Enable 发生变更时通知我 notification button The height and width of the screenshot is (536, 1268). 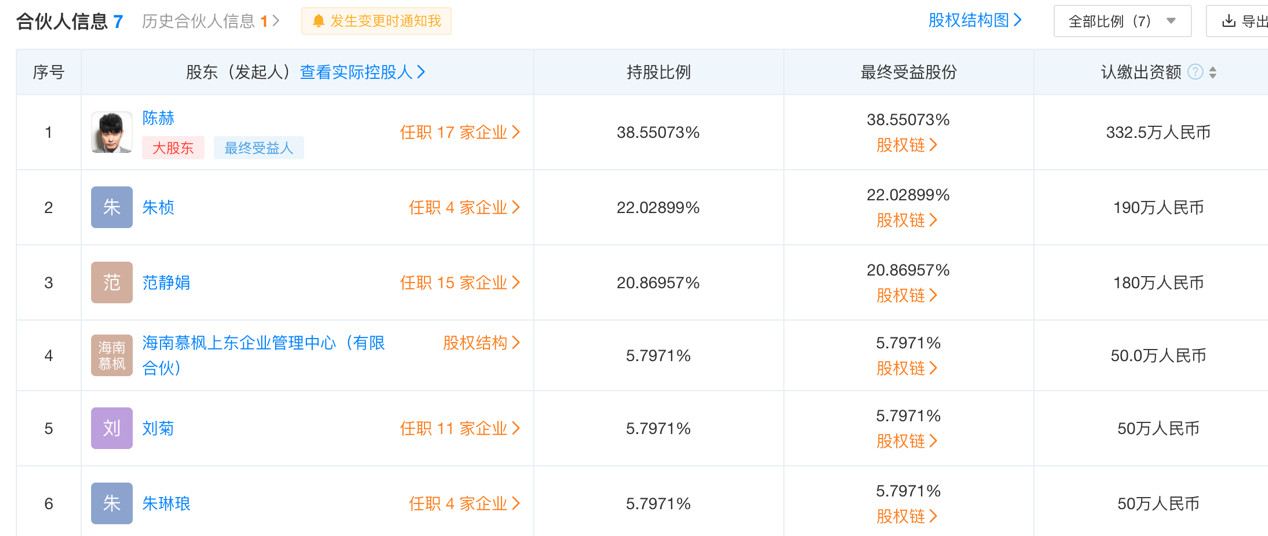click(x=376, y=21)
